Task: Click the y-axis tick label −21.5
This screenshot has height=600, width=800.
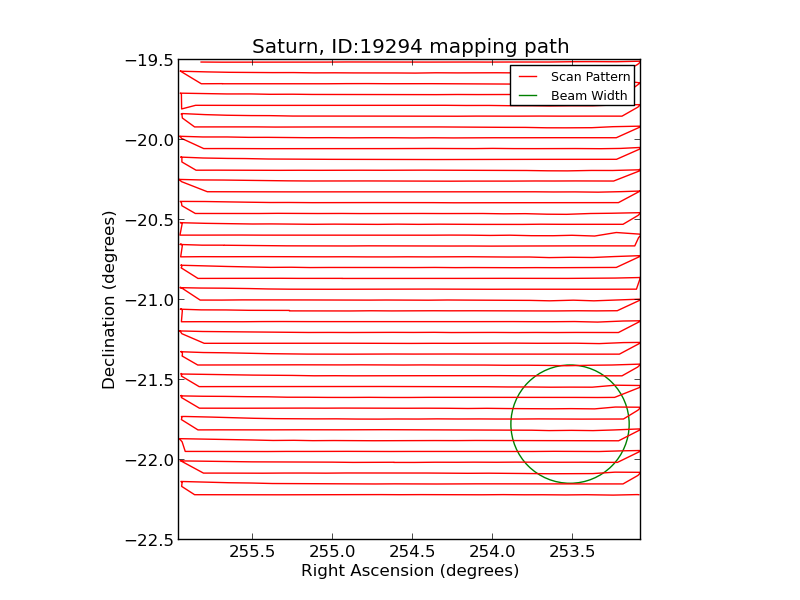Action: tap(149, 380)
